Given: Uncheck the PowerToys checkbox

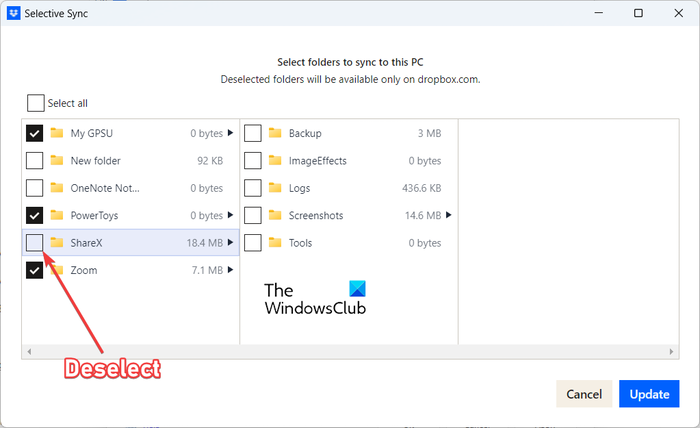Looking at the screenshot, I should [x=34, y=216].
